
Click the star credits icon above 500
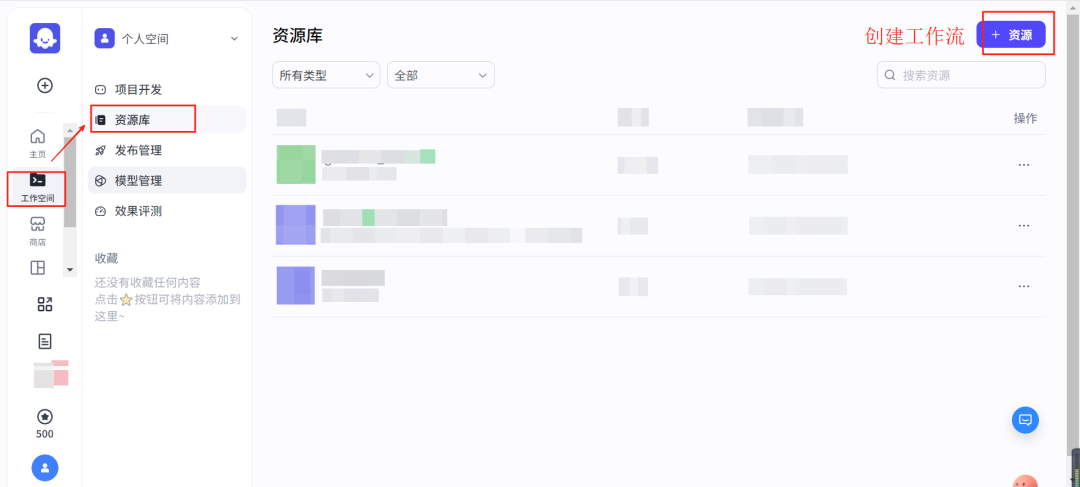click(45, 416)
